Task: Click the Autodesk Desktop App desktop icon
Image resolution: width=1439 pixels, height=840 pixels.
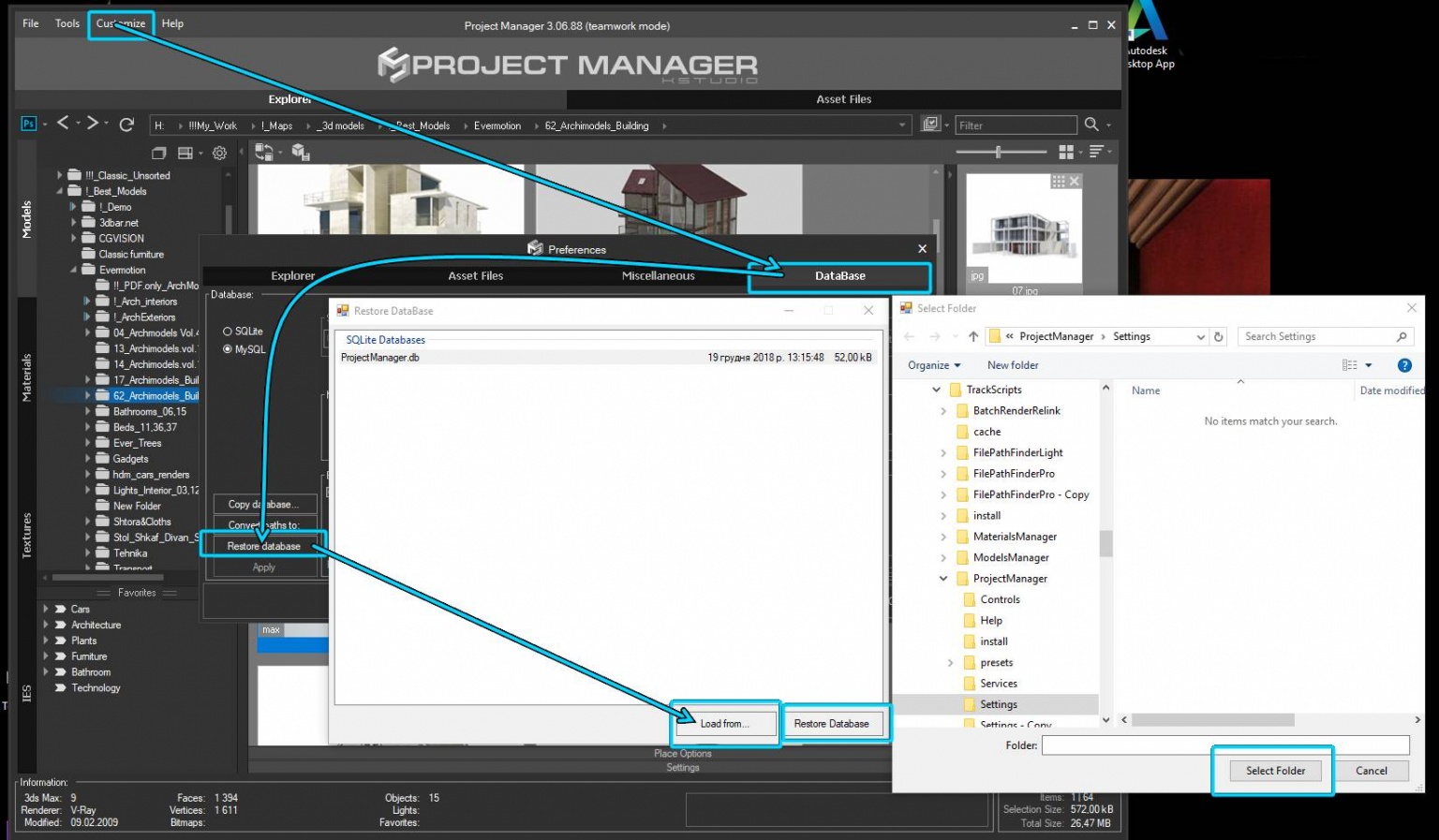Action: [x=1150, y=36]
